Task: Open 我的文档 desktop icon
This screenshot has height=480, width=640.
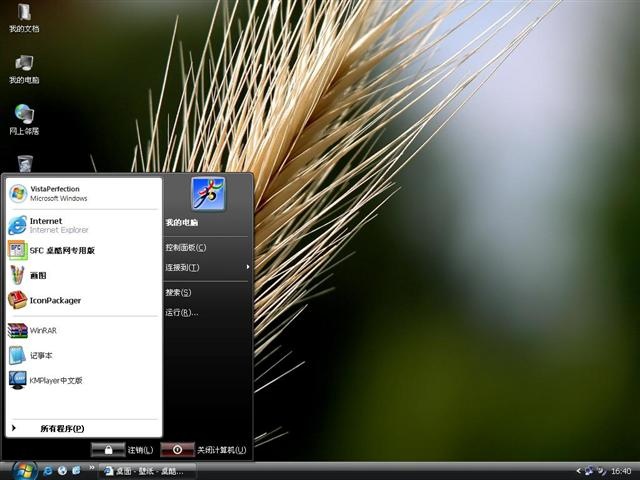Action: (x=24, y=17)
